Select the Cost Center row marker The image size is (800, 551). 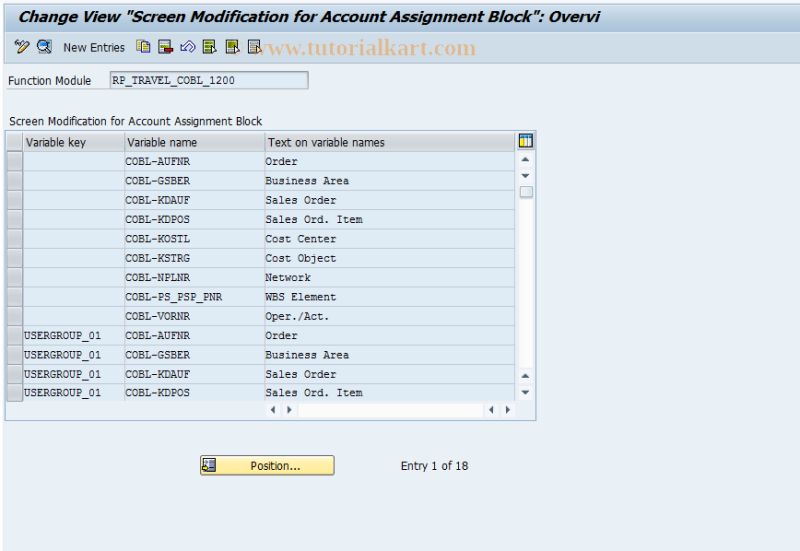(15, 239)
